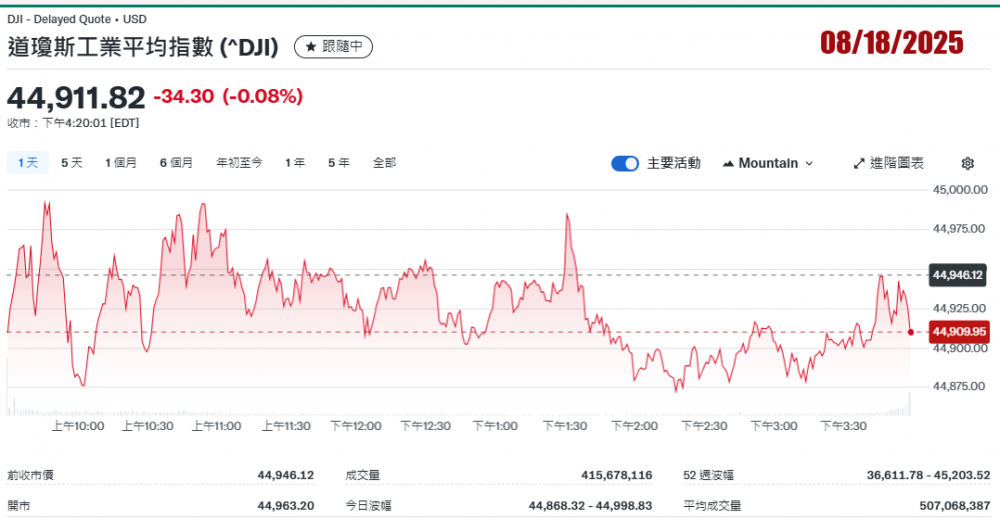Screen dimensions: 1000x532
Task: Click the star icon in the 跟隨中 button
Action: click(x=310, y=47)
